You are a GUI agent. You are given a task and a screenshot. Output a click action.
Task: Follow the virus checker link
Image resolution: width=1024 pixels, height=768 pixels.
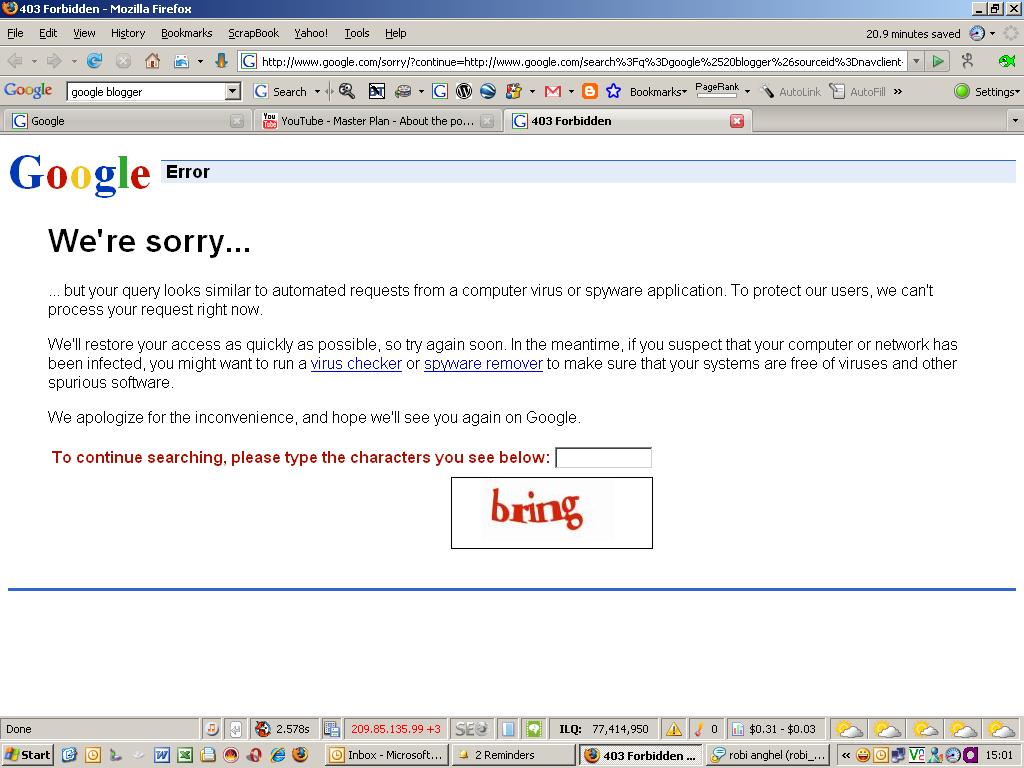[356, 364]
